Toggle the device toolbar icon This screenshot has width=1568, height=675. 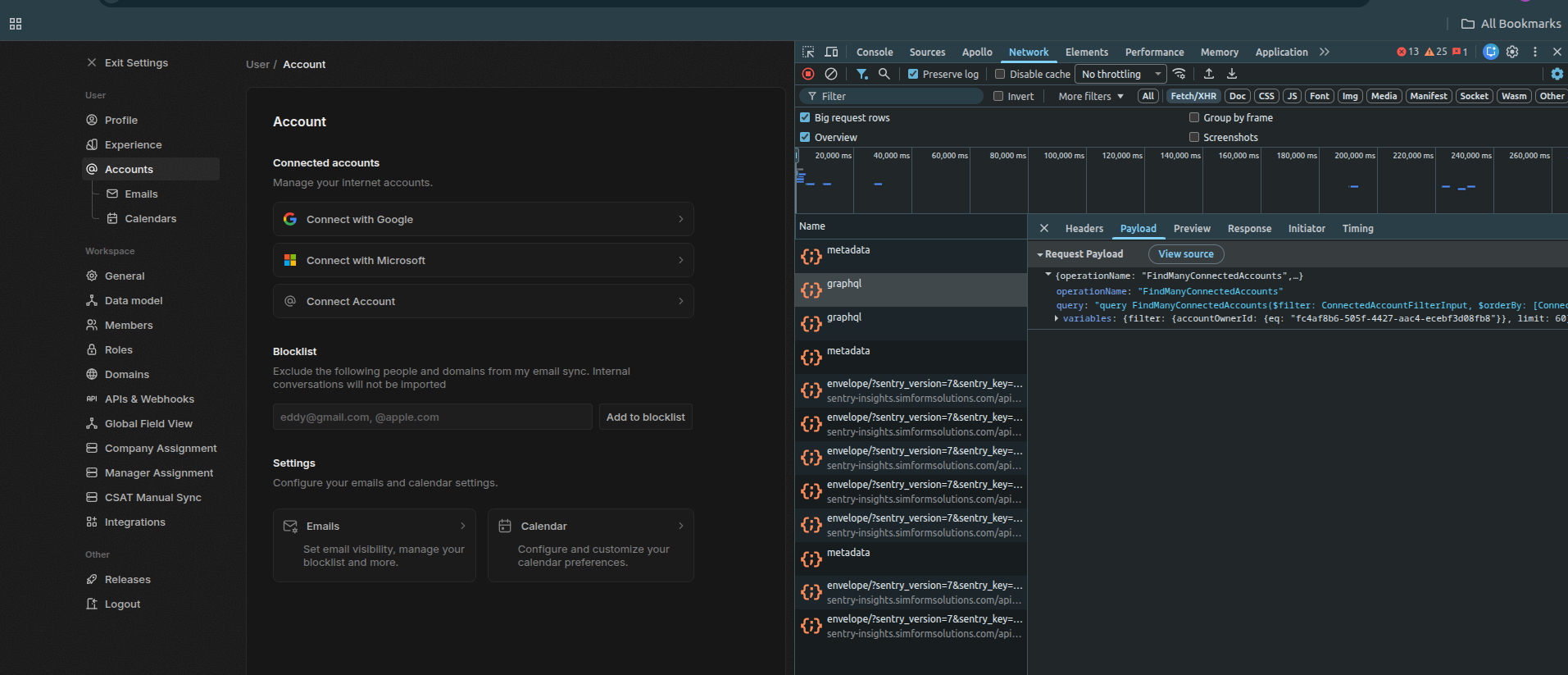[x=831, y=52]
